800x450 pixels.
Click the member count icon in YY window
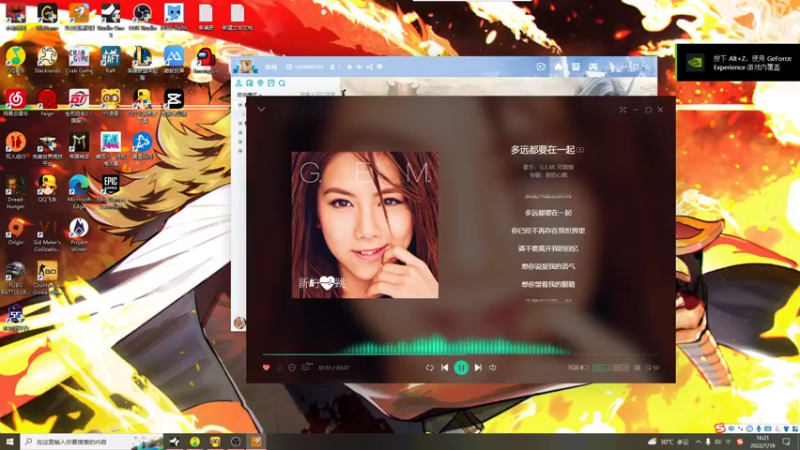point(335,67)
